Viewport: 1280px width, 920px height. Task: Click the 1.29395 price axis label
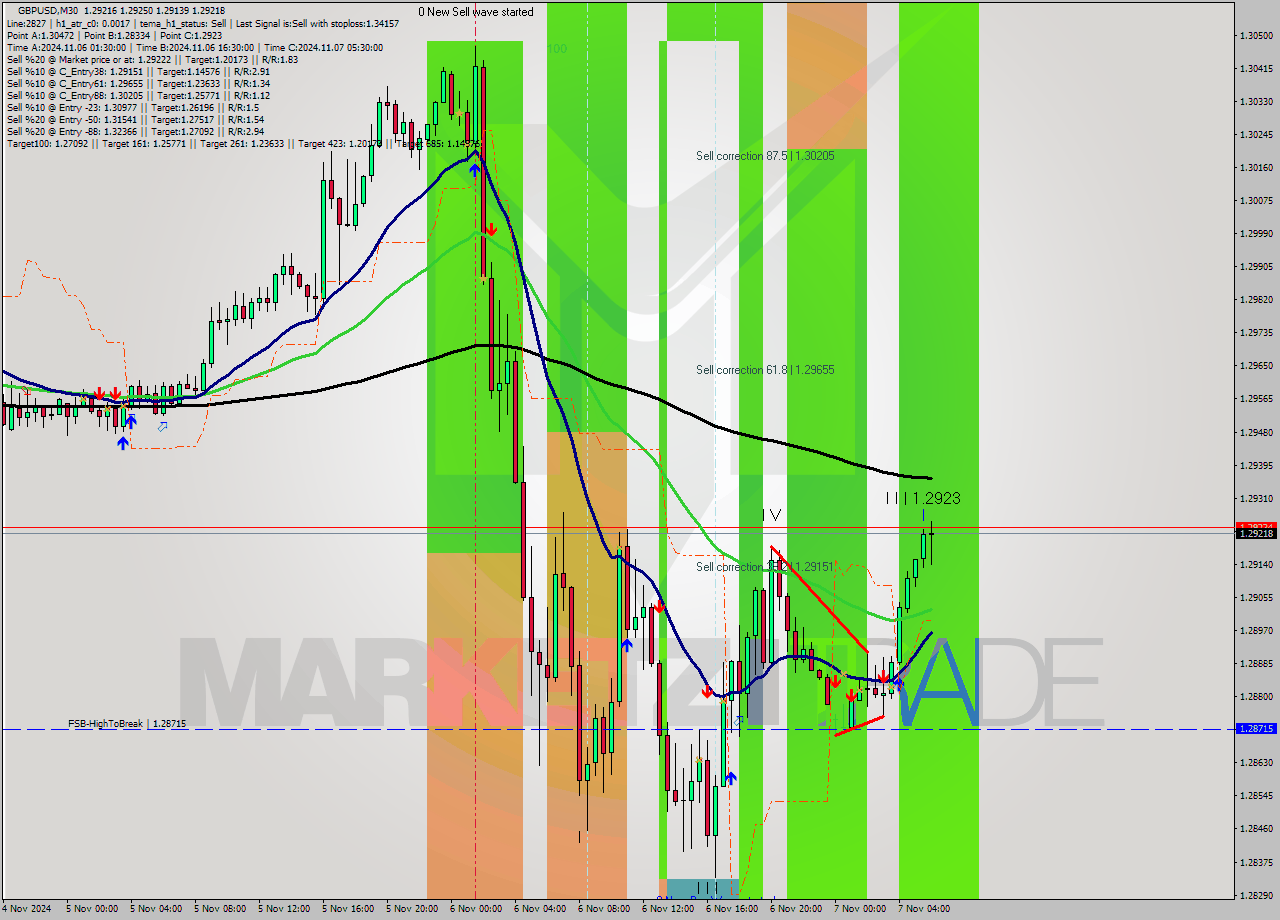(1256, 465)
